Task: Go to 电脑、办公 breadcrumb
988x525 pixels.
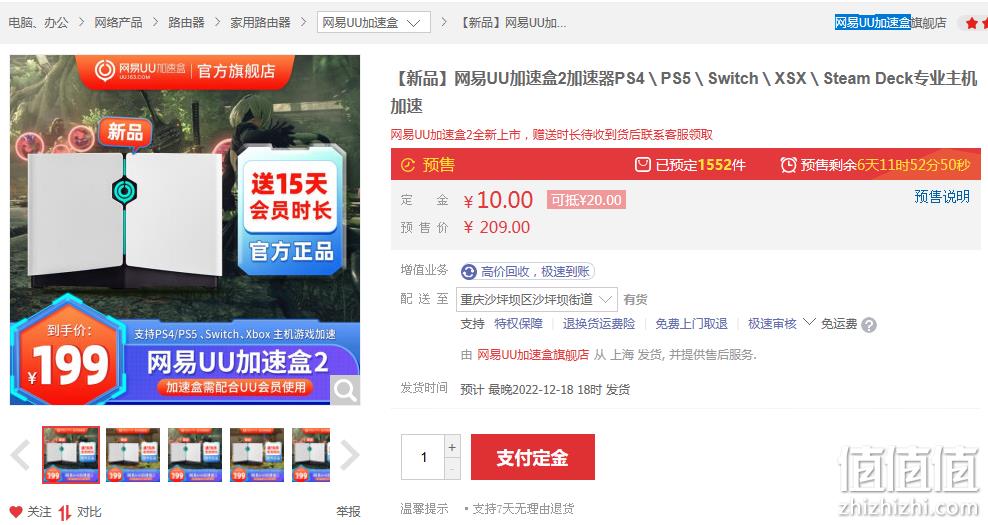Action: click(x=38, y=23)
